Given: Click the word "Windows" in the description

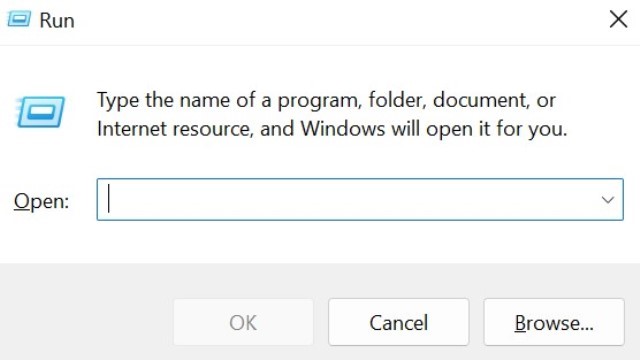Looking at the screenshot, I should tap(343, 129).
